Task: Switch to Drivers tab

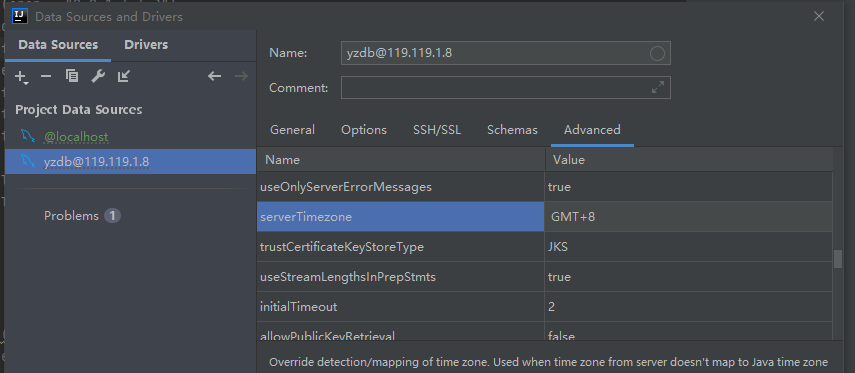Action: 146,45
